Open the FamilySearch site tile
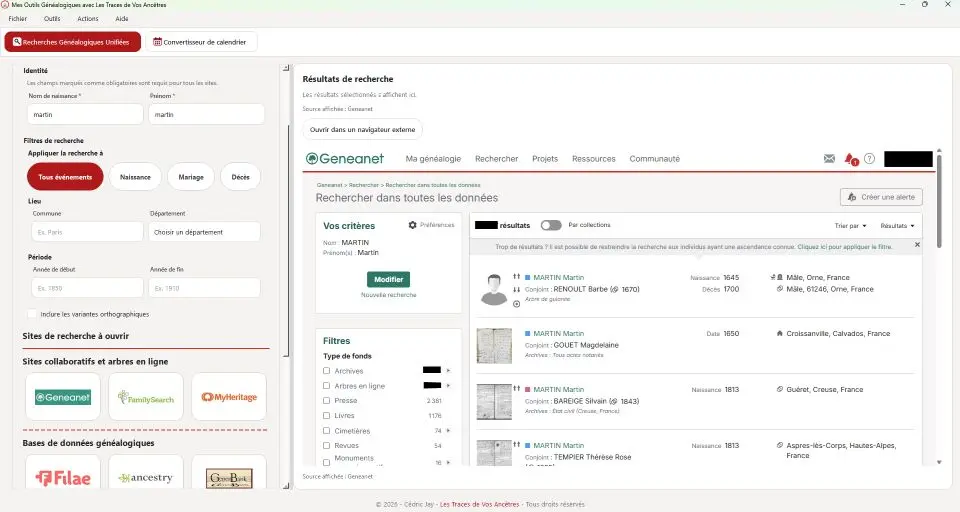This screenshot has height=512, width=960. pos(146,397)
